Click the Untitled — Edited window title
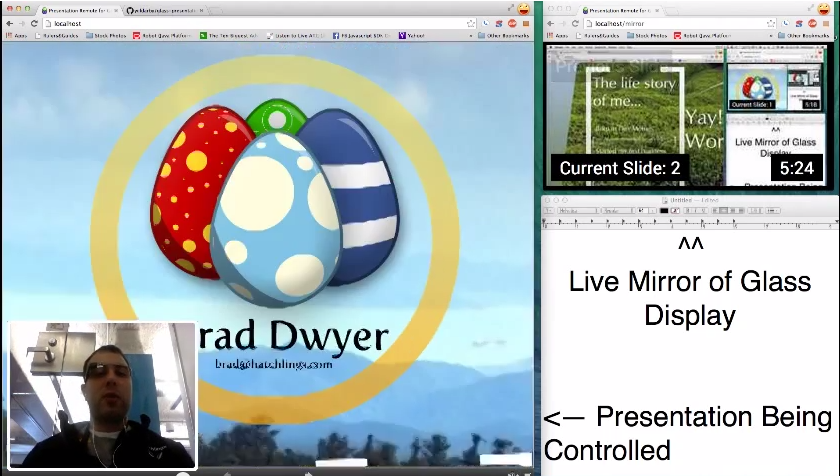Image resolution: width=840 pixels, height=476 pixels. pyautogui.click(x=694, y=200)
